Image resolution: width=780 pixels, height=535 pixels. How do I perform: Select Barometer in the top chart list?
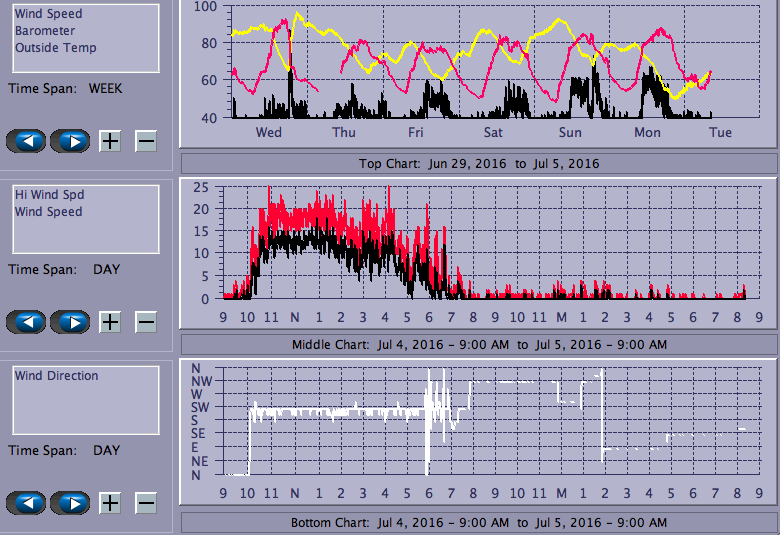44,31
